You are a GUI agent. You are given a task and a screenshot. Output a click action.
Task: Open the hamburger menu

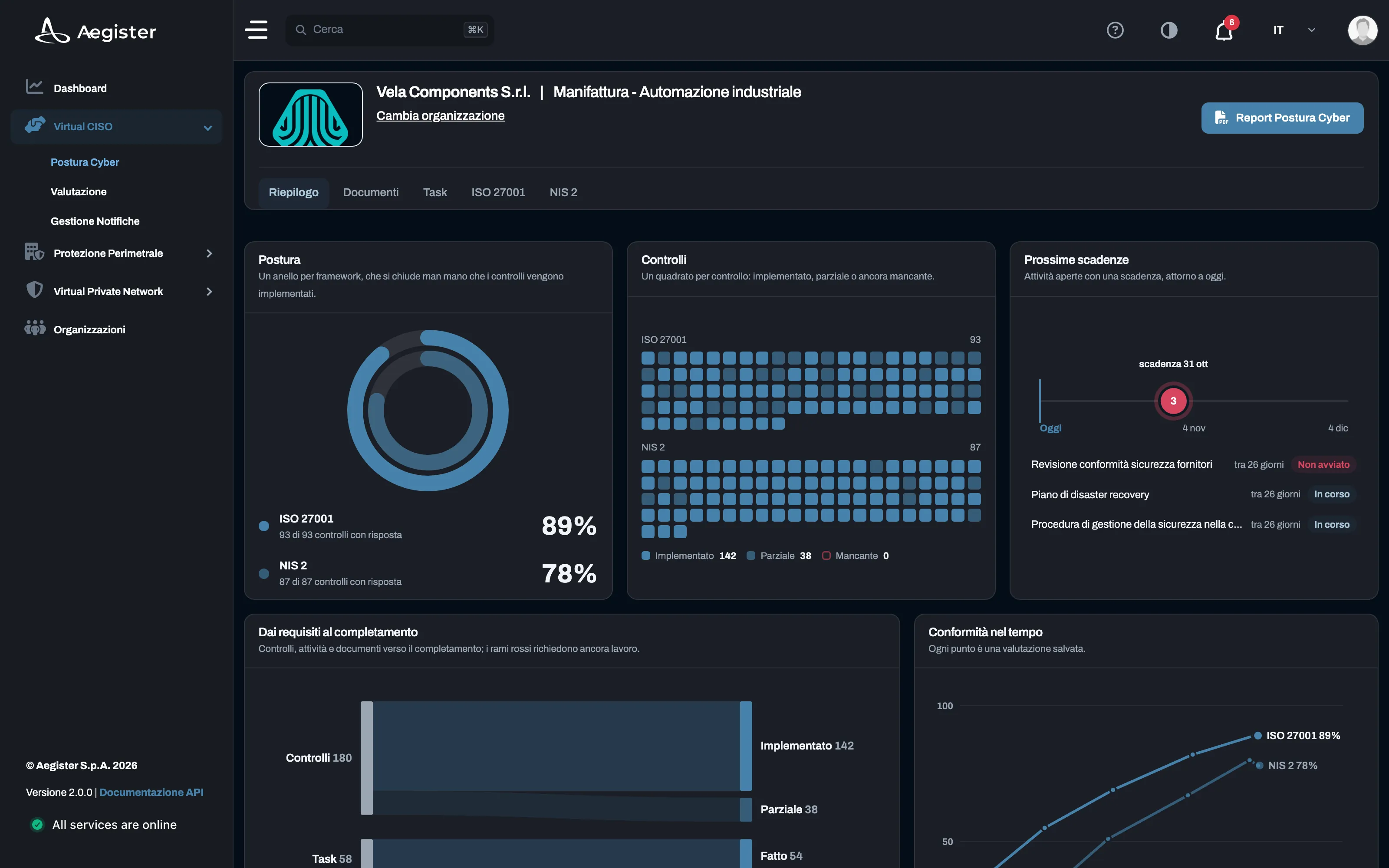point(256,30)
